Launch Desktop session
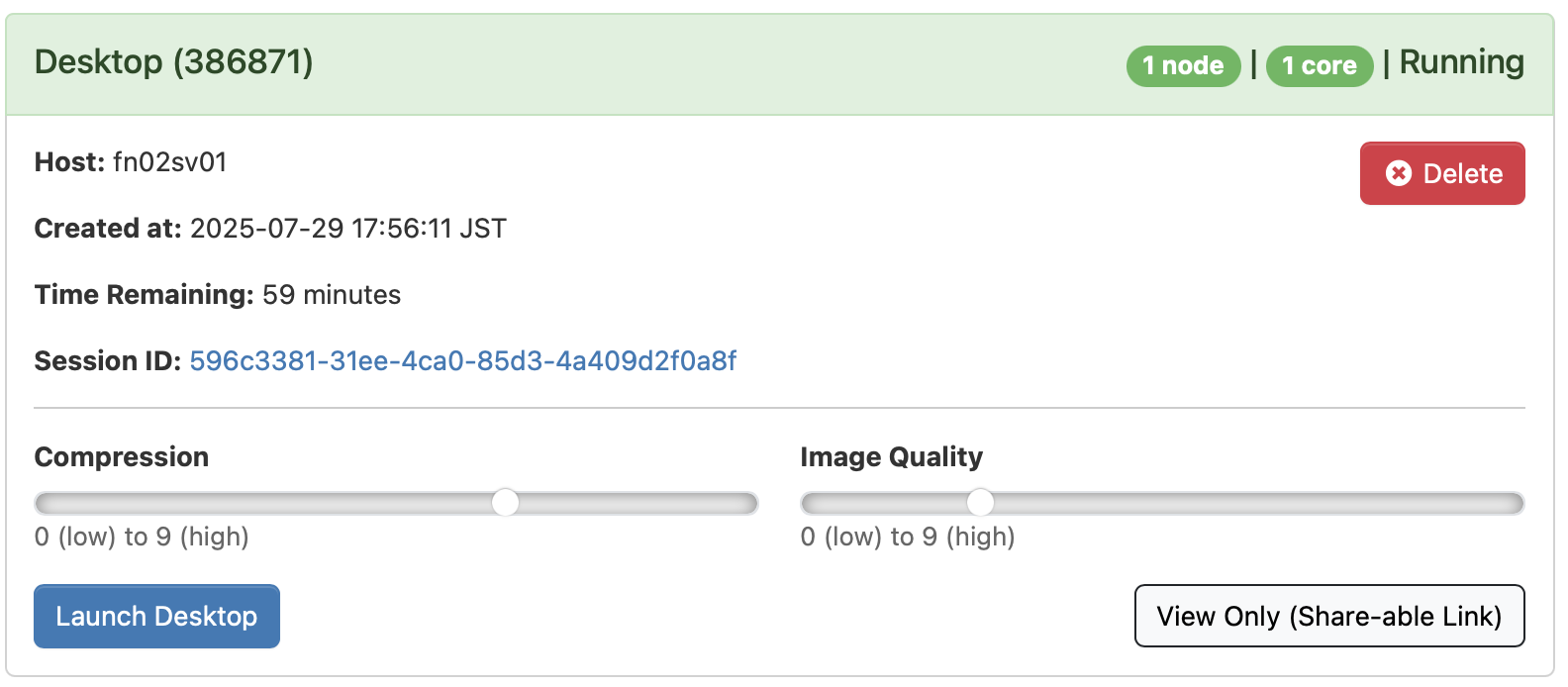Viewport: 1568px width, 687px height. pos(156,616)
